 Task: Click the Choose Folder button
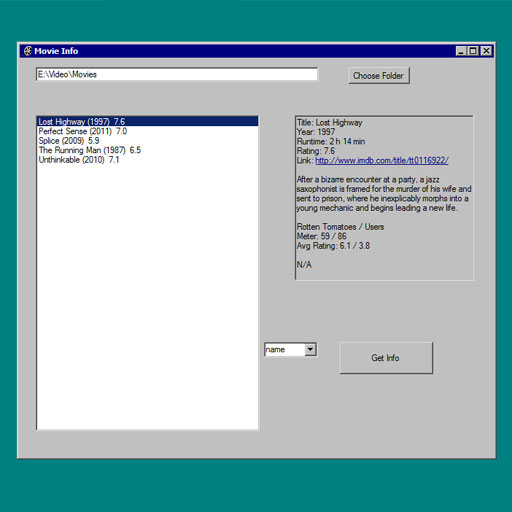point(379,75)
